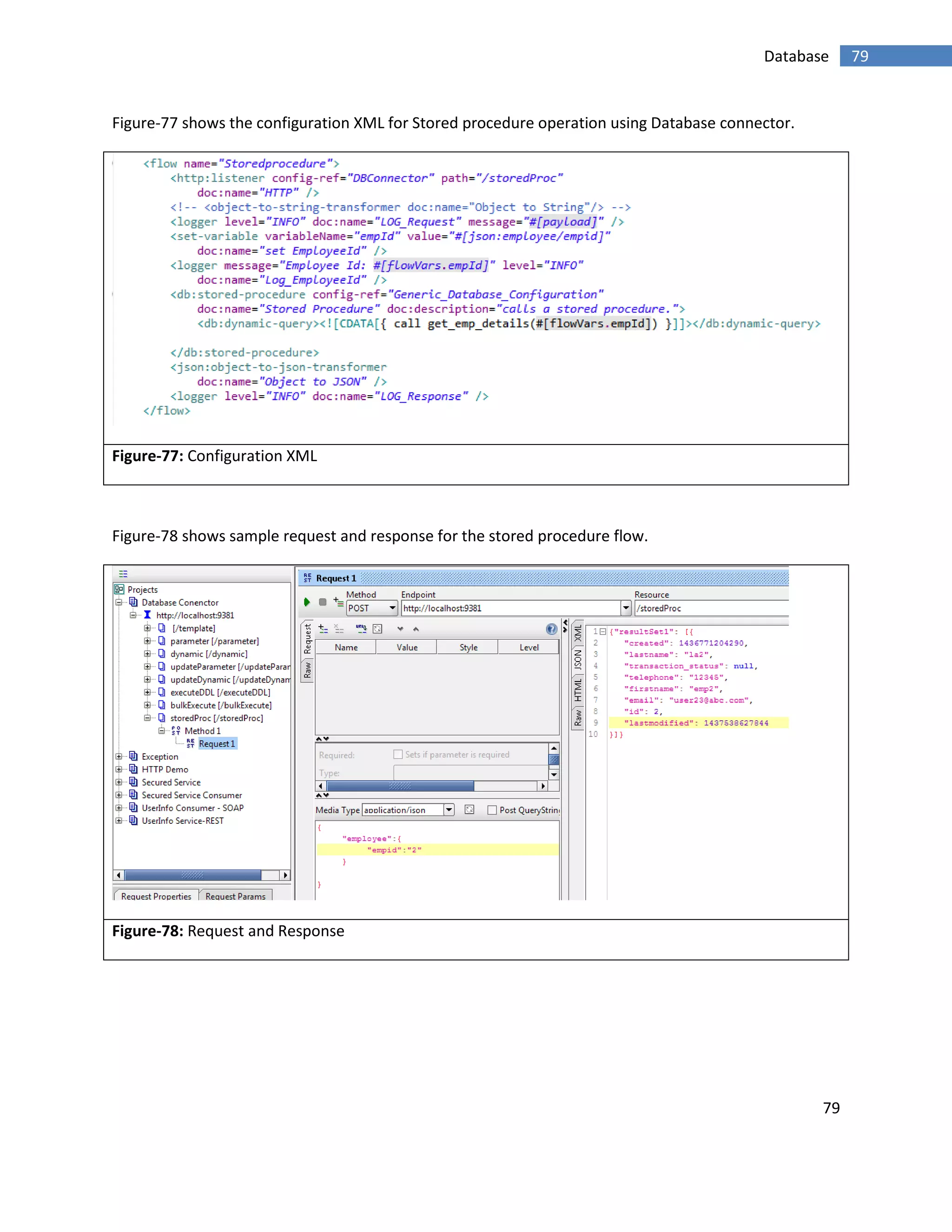The height and width of the screenshot is (1232, 952).
Task: Click the gray Cancel request stop button
Action: 323,602
